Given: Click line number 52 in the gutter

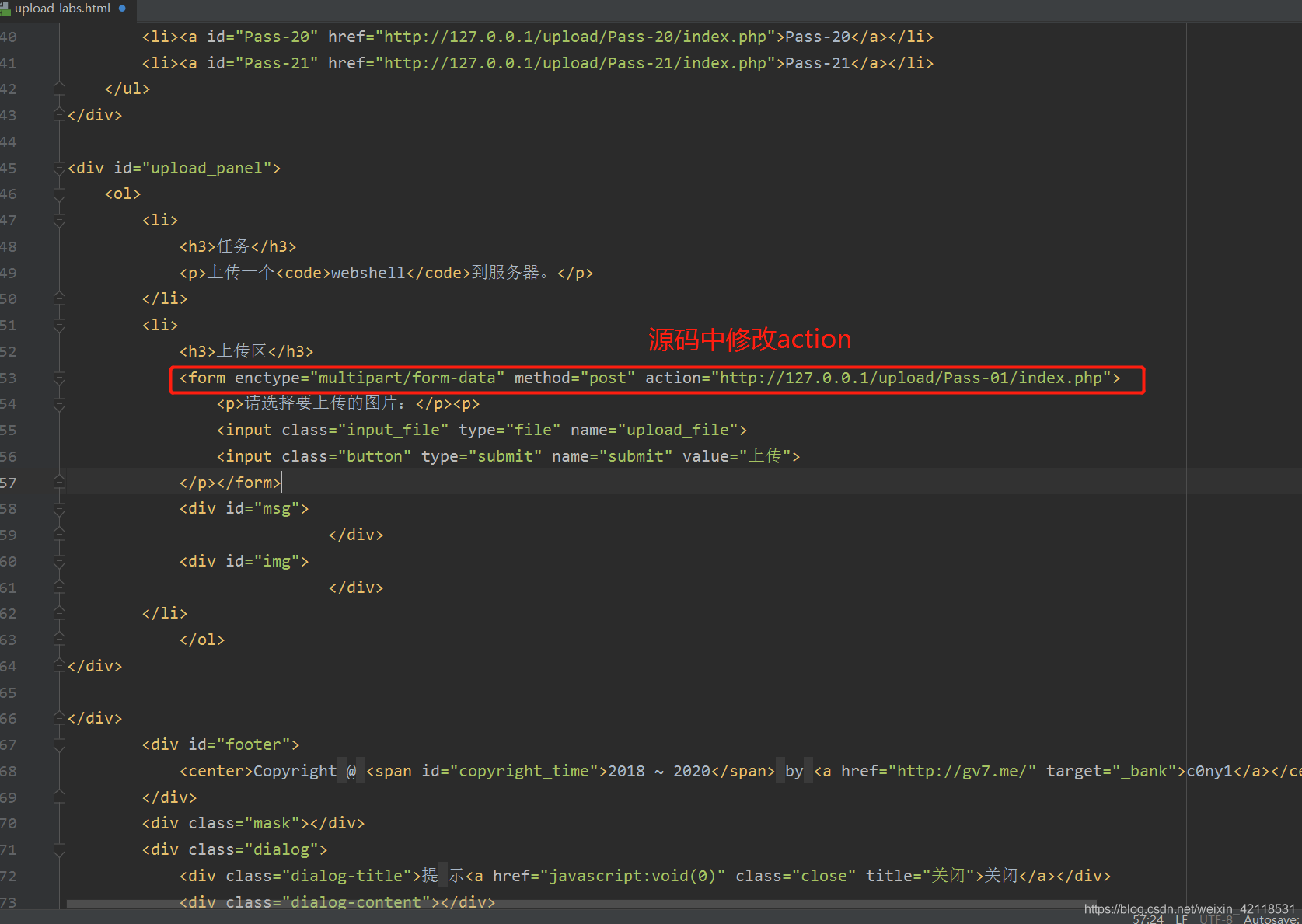Looking at the screenshot, I should tap(9, 351).
